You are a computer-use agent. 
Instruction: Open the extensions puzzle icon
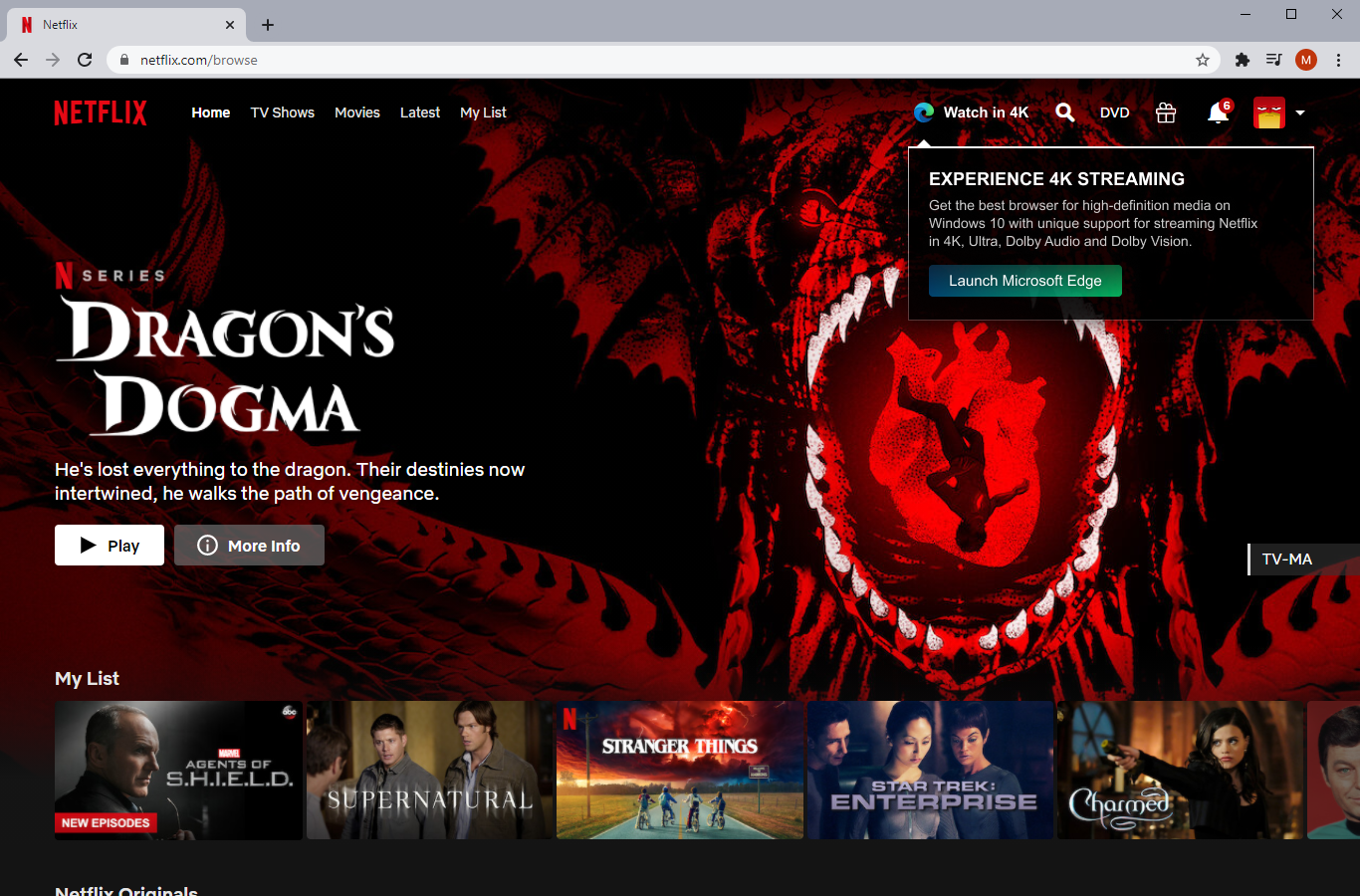tap(1242, 60)
